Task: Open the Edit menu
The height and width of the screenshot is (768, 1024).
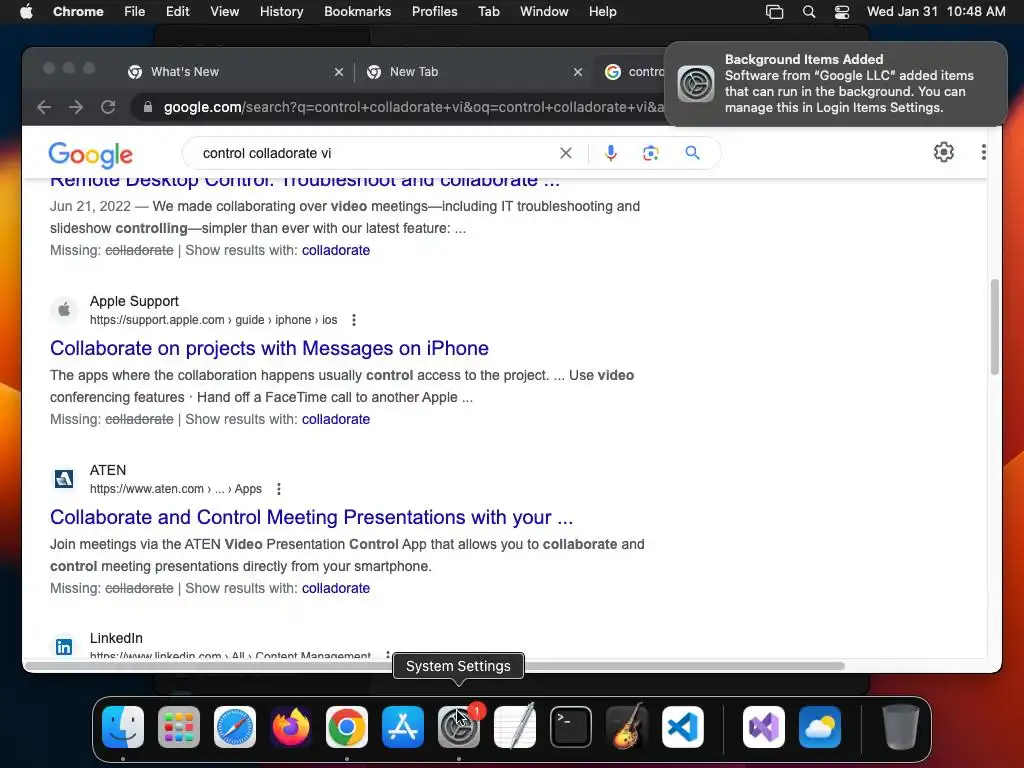Action: [x=178, y=11]
